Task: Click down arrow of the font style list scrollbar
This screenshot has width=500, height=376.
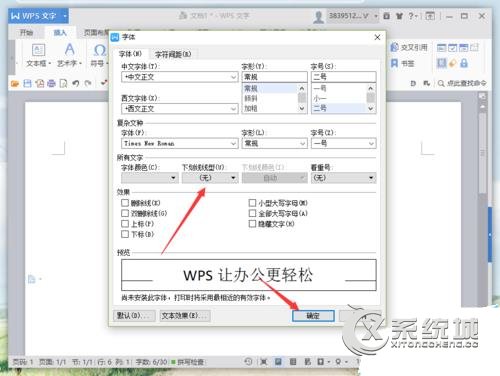Action: pyautogui.click(x=302, y=109)
